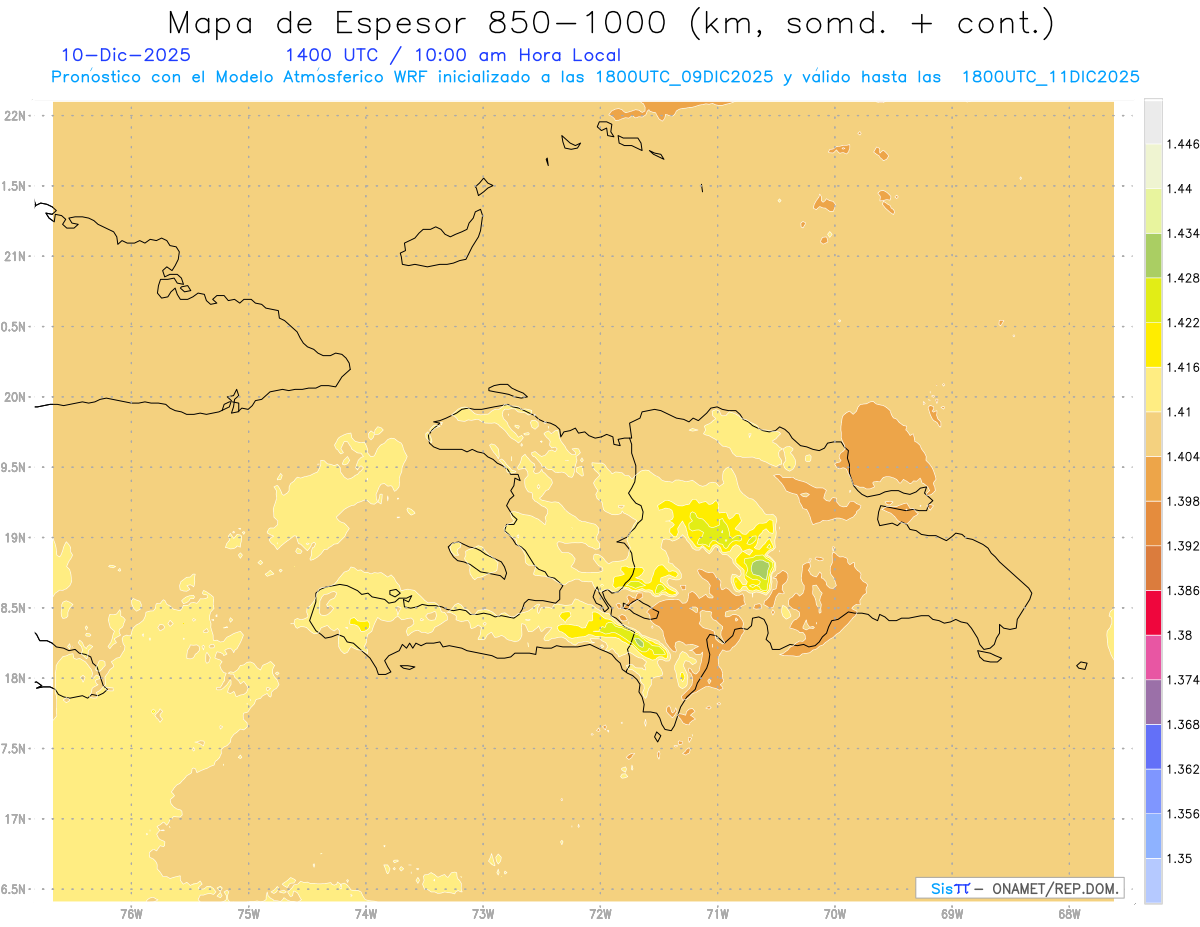This screenshot has width=1200, height=927.
Task: Click the legend value '1.422'
Action: tap(1183, 322)
